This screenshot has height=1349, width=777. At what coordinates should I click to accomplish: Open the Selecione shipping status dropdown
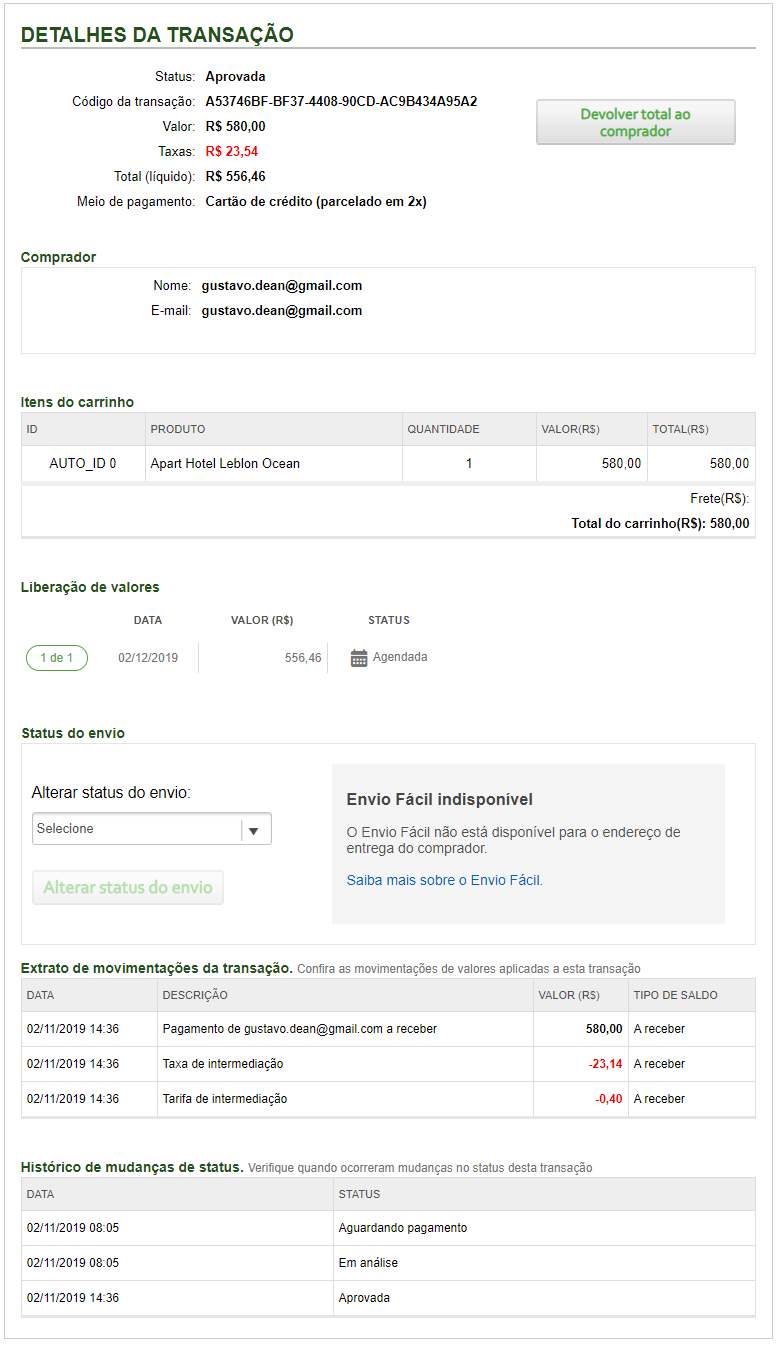152,829
